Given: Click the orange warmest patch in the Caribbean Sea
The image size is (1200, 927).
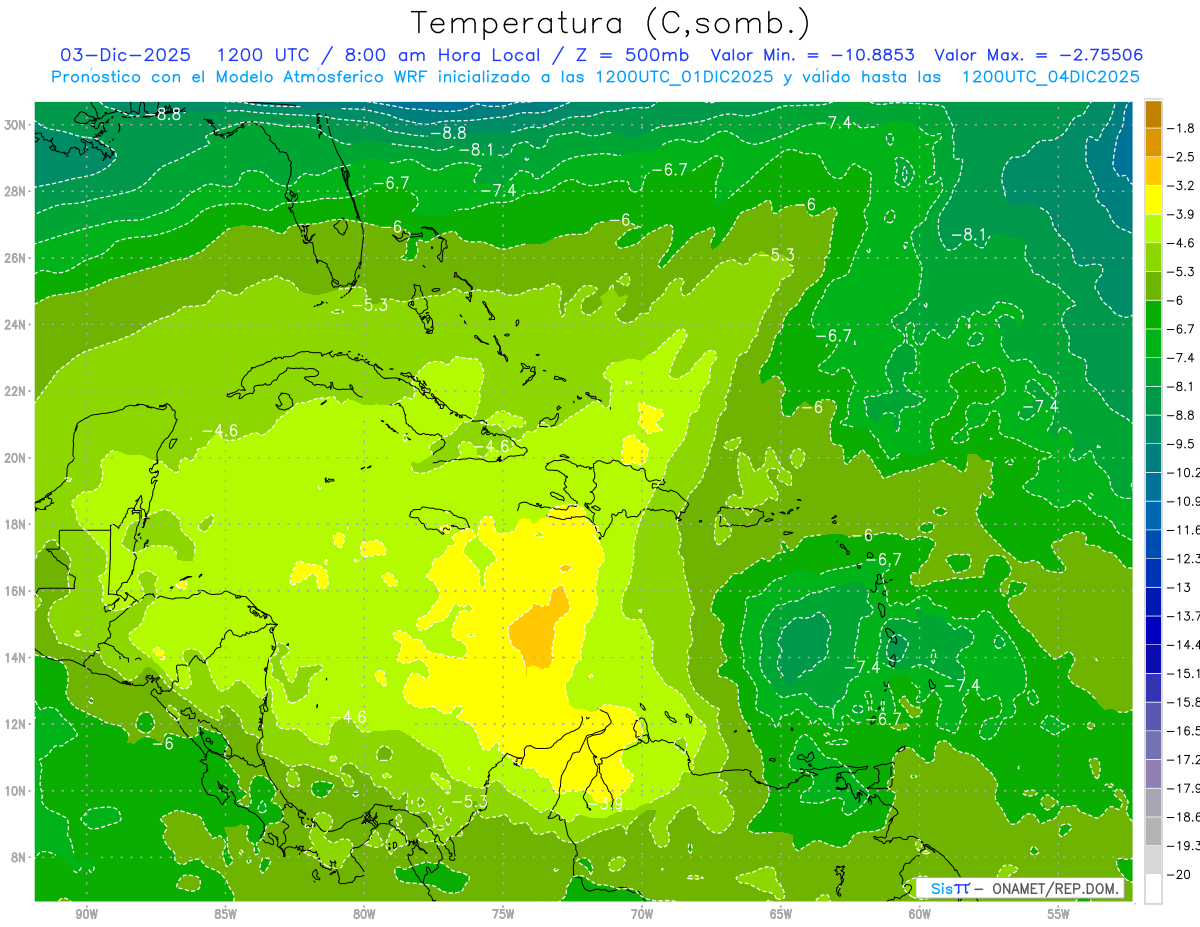Looking at the screenshot, I should 539,632.
